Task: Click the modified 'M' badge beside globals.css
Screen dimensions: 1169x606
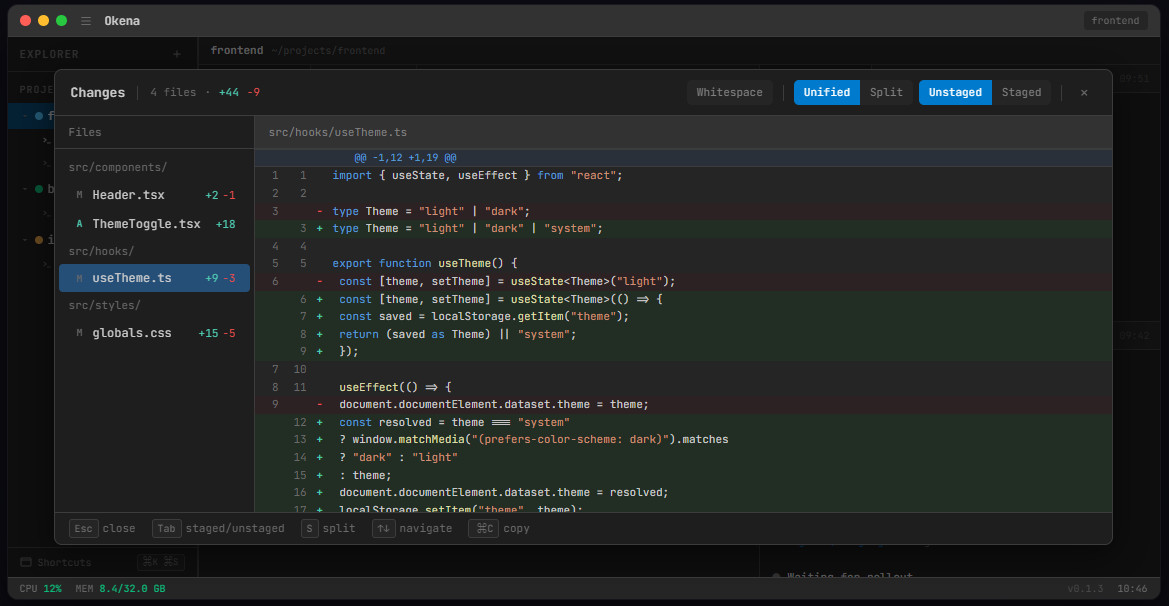Action: tap(79, 333)
